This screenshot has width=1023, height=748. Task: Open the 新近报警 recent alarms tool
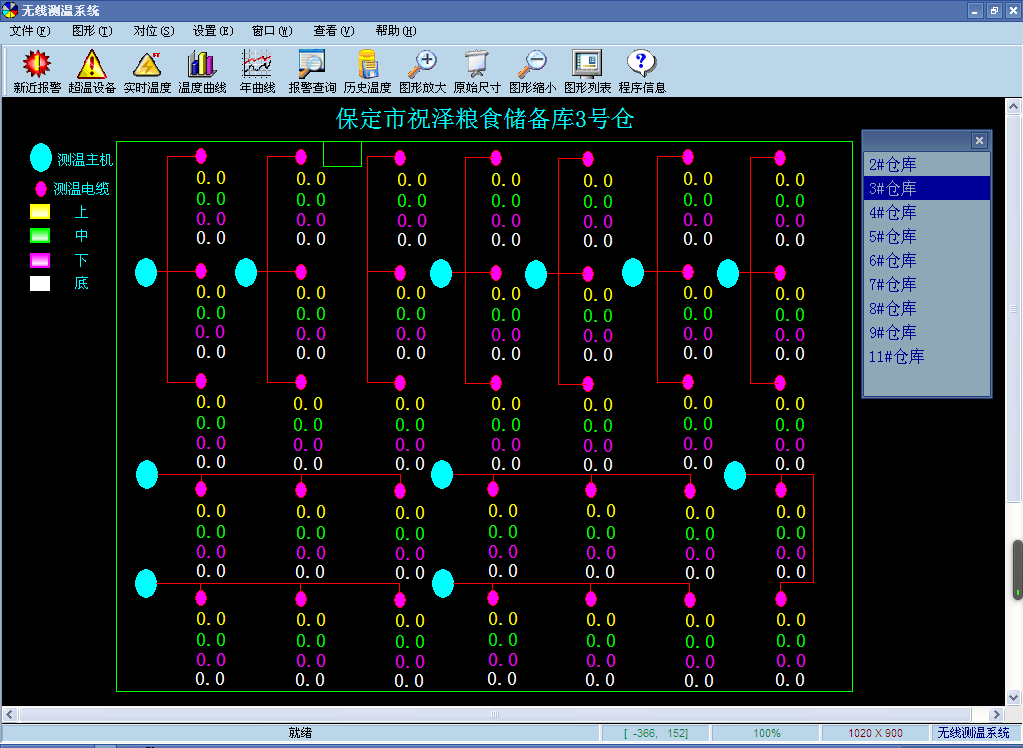tap(37, 65)
